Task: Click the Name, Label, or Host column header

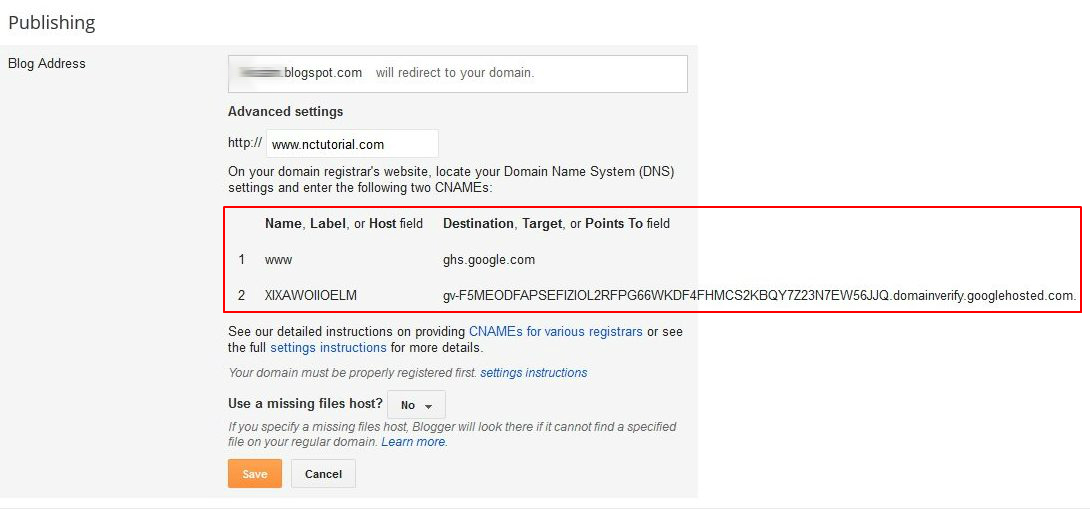Action: tap(343, 224)
